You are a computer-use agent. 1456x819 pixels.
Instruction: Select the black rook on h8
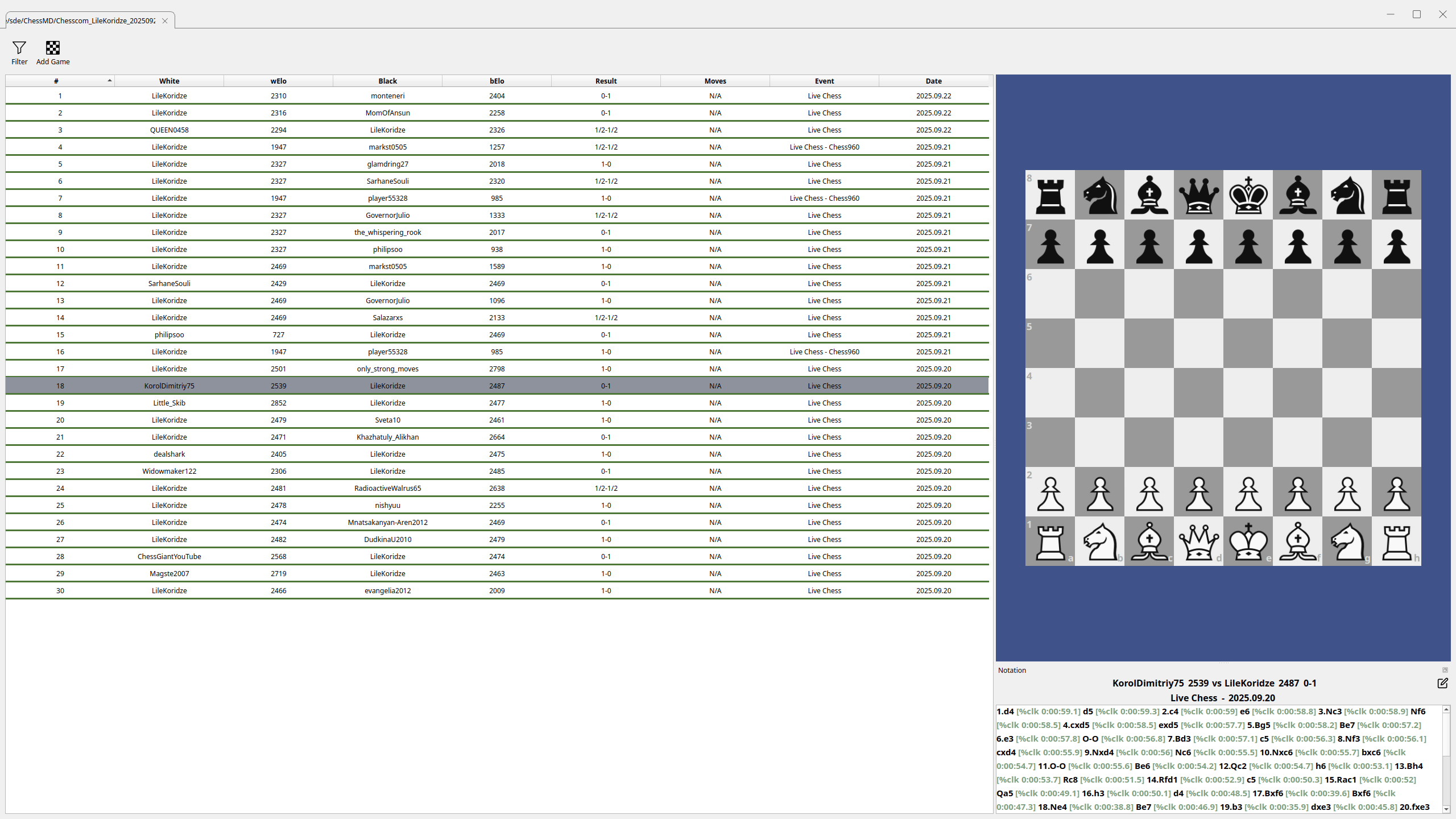click(x=1396, y=195)
